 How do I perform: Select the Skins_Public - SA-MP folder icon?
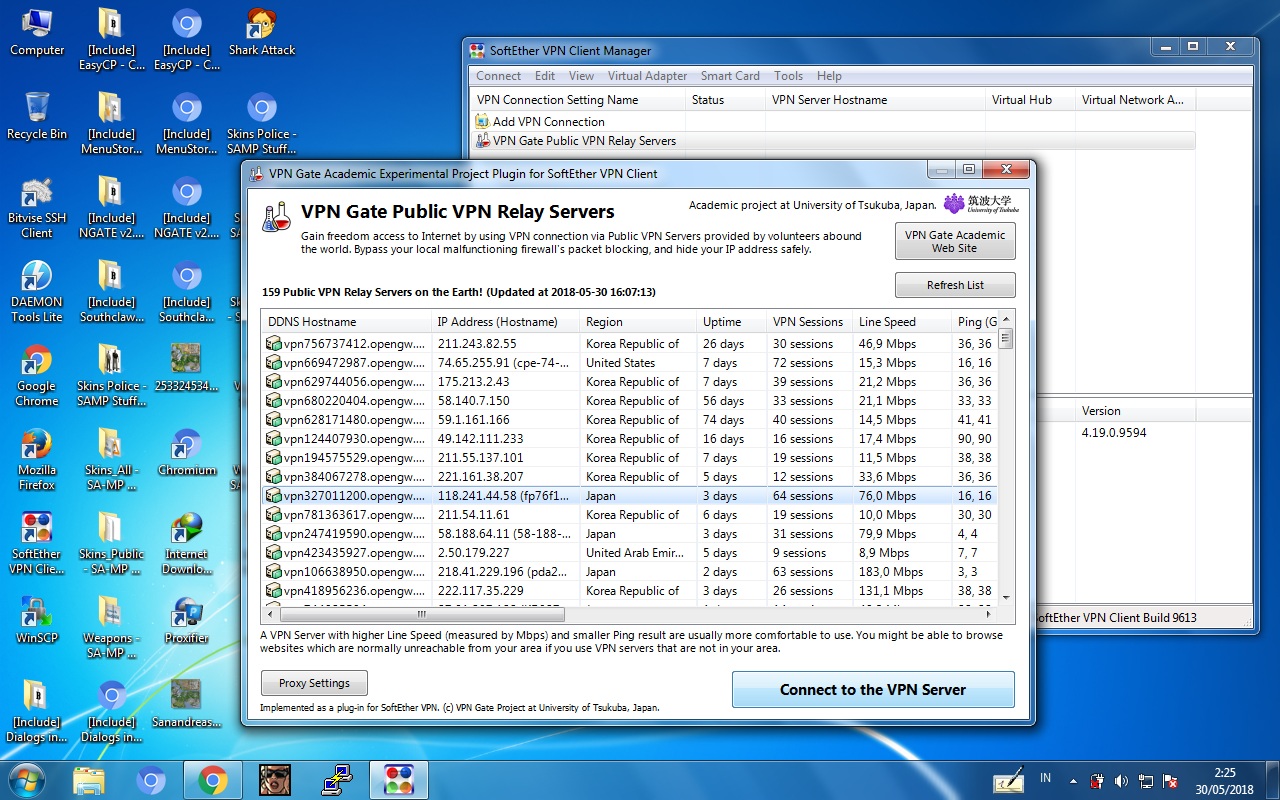pyautogui.click(x=112, y=544)
